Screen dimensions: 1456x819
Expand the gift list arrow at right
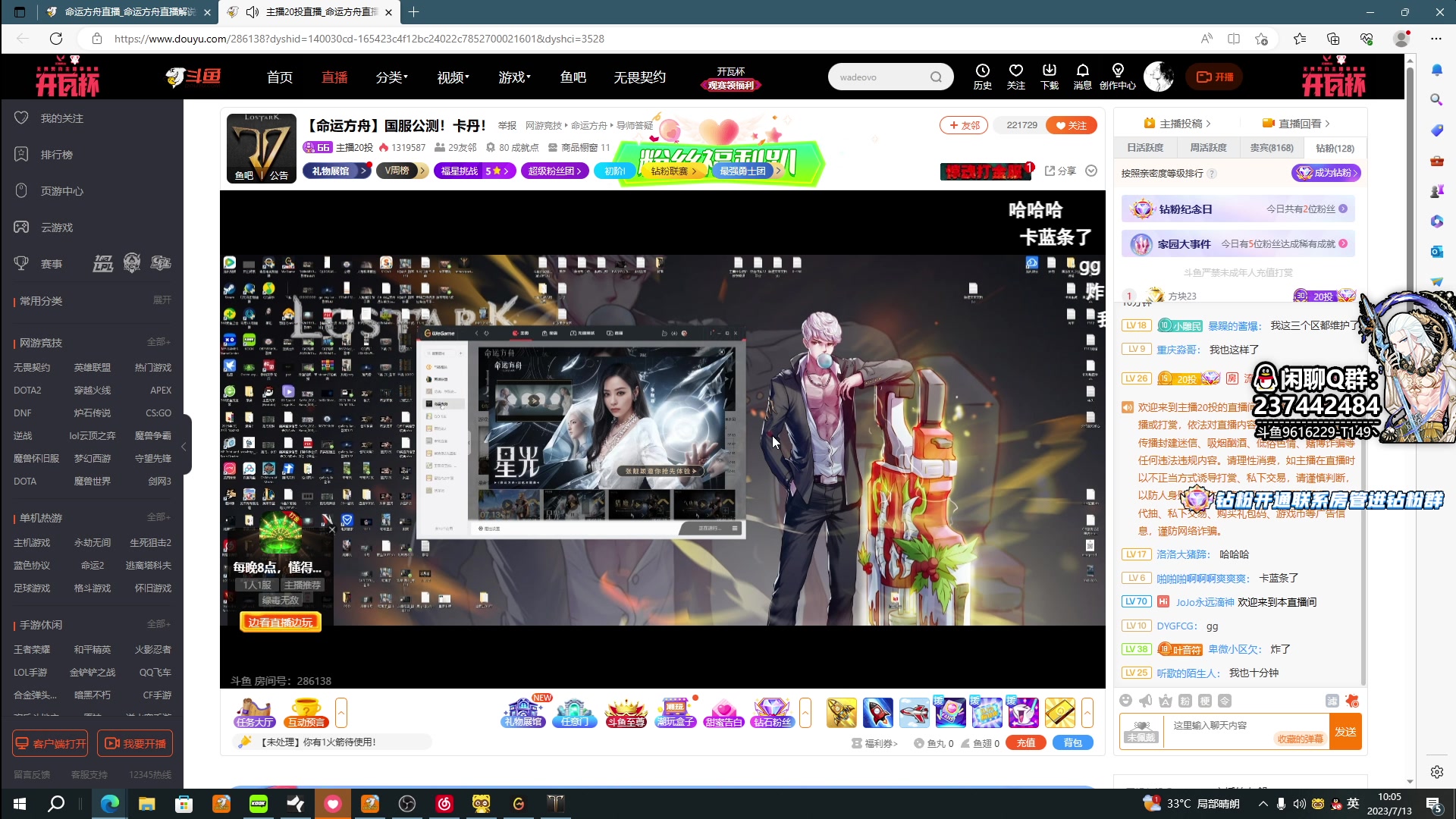tap(1087, 713)
